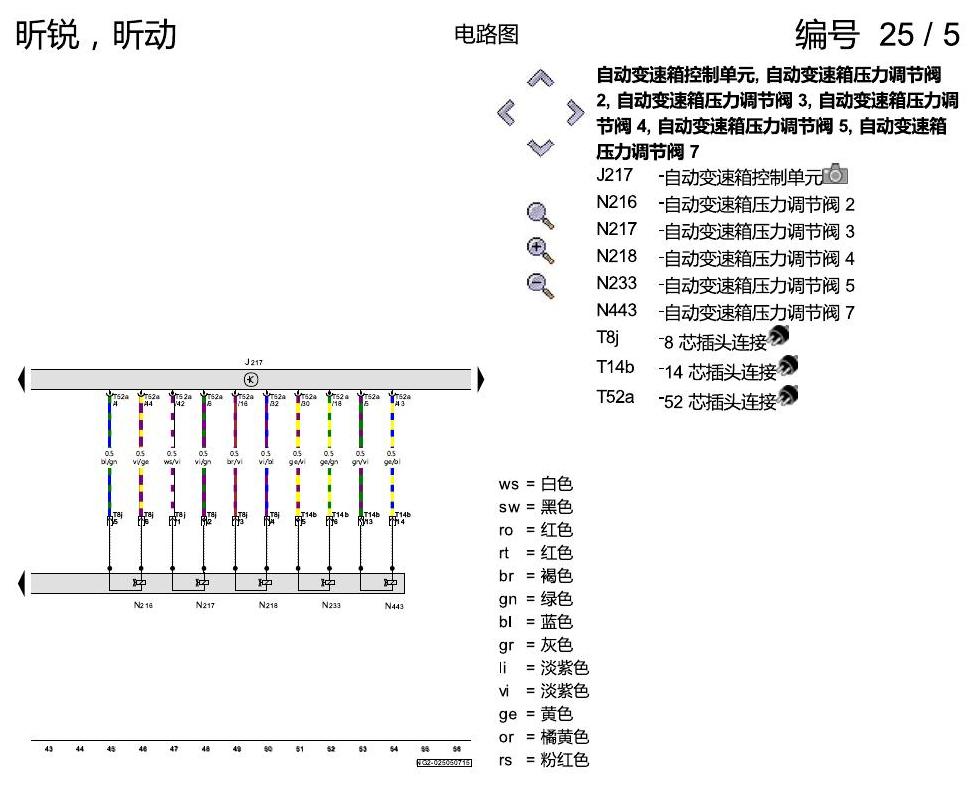Click the ge/gn wire color label
The image size is (980, 788).
click(x=329, y=462)
